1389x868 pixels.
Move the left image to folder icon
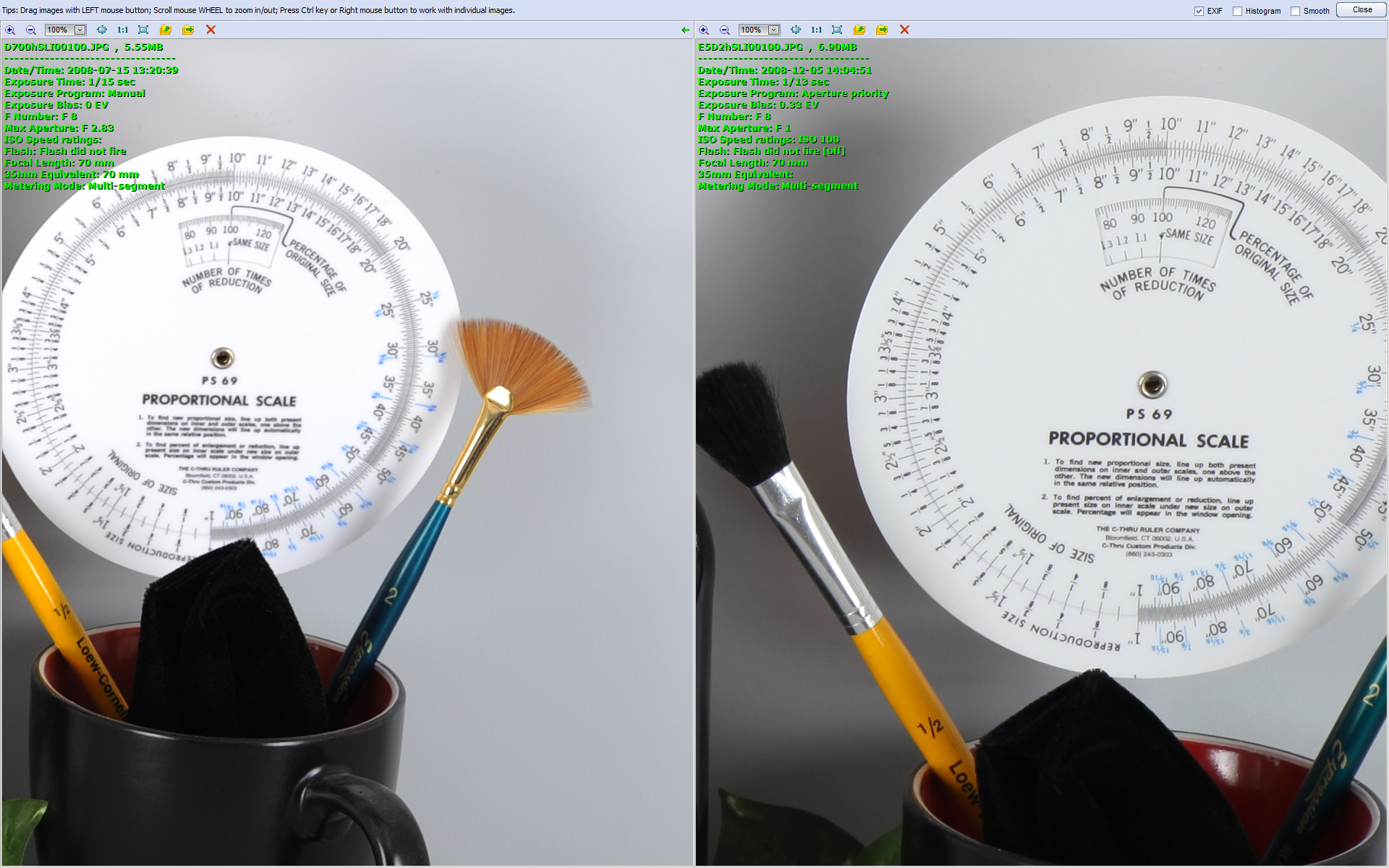188,30
